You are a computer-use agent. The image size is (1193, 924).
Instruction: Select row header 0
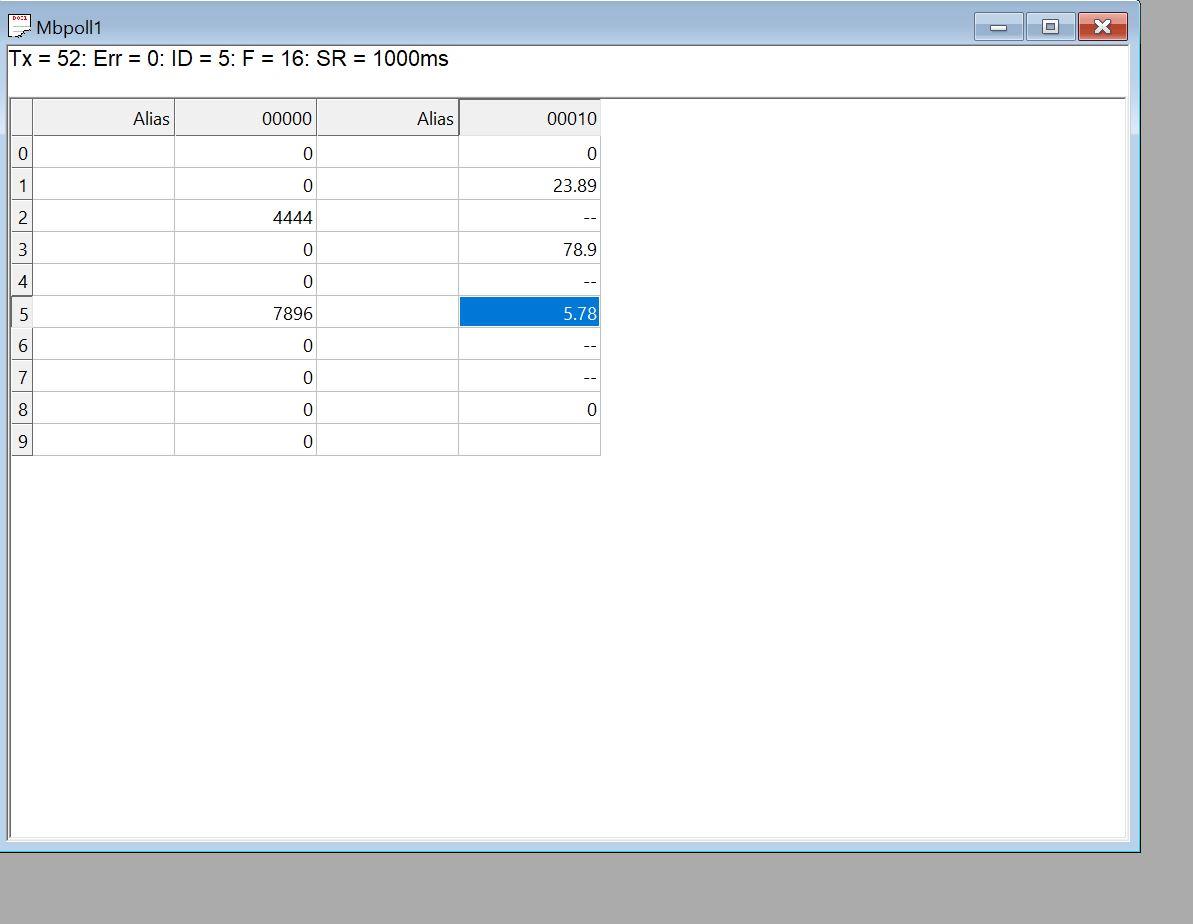[x=21, y=153]
